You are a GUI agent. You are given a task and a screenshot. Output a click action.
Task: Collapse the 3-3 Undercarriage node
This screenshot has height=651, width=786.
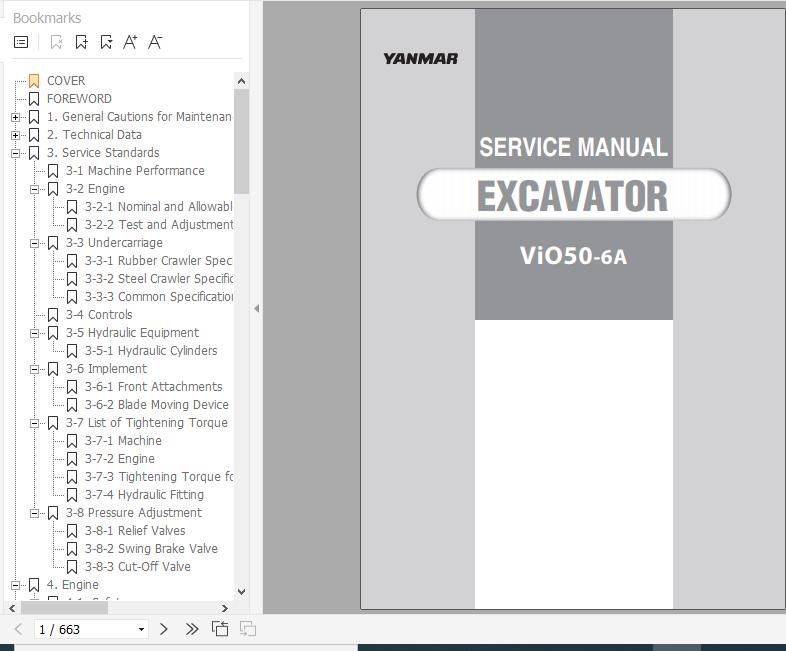tap(34, 243)
